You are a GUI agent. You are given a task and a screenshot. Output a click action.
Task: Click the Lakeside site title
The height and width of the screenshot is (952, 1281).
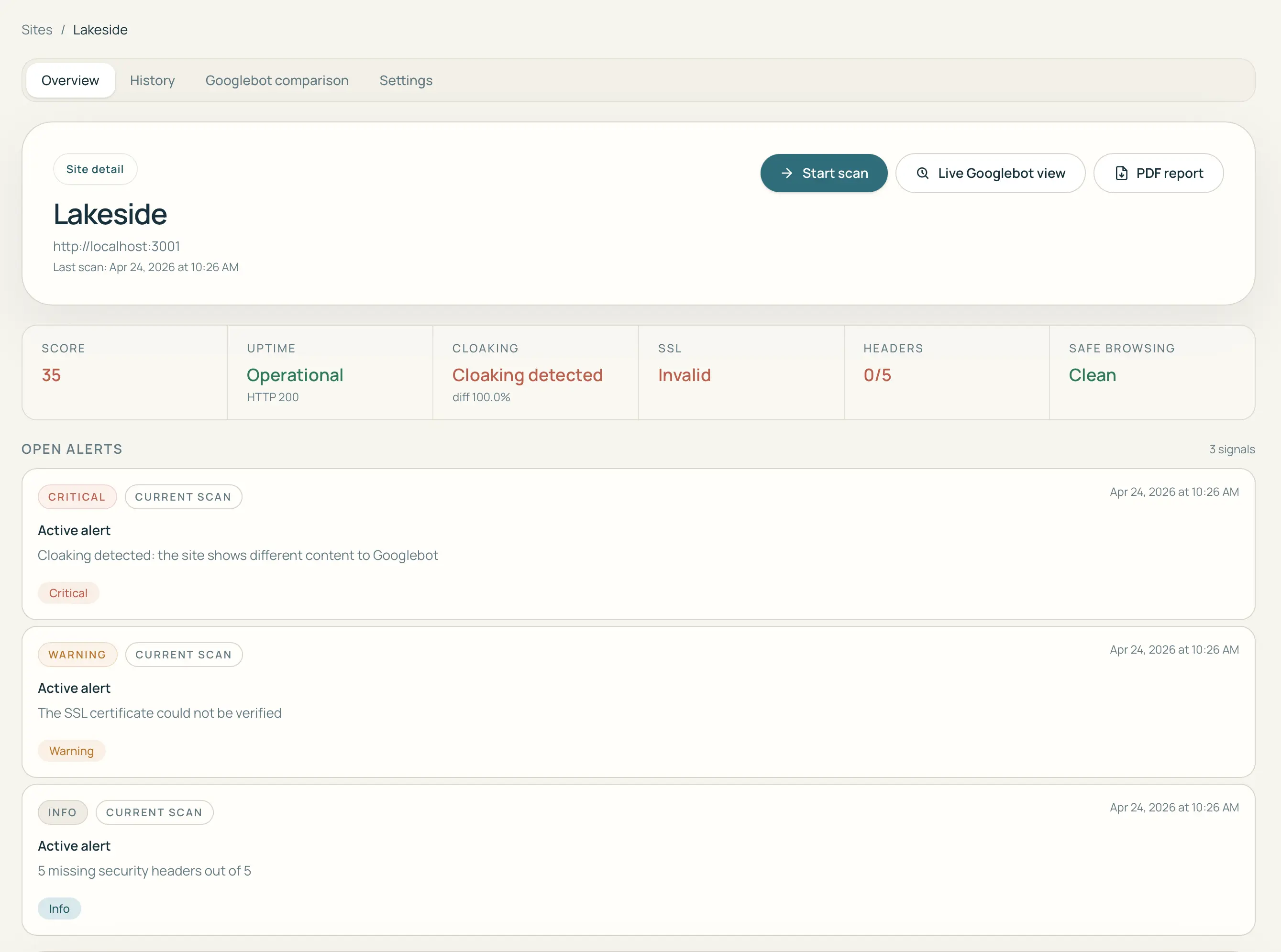click(110, 214)
